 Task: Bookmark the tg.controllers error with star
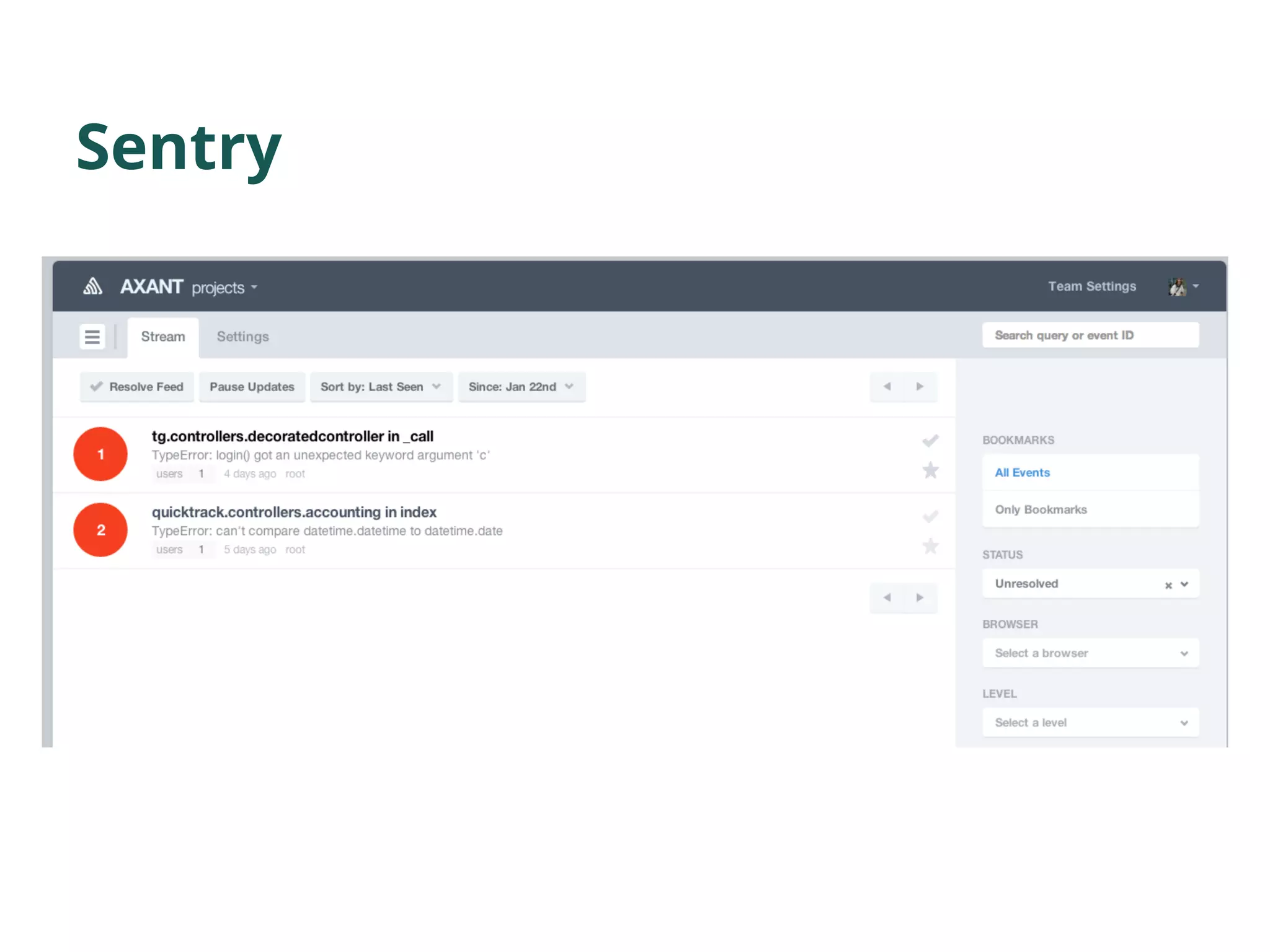click(x=930, y=470)
